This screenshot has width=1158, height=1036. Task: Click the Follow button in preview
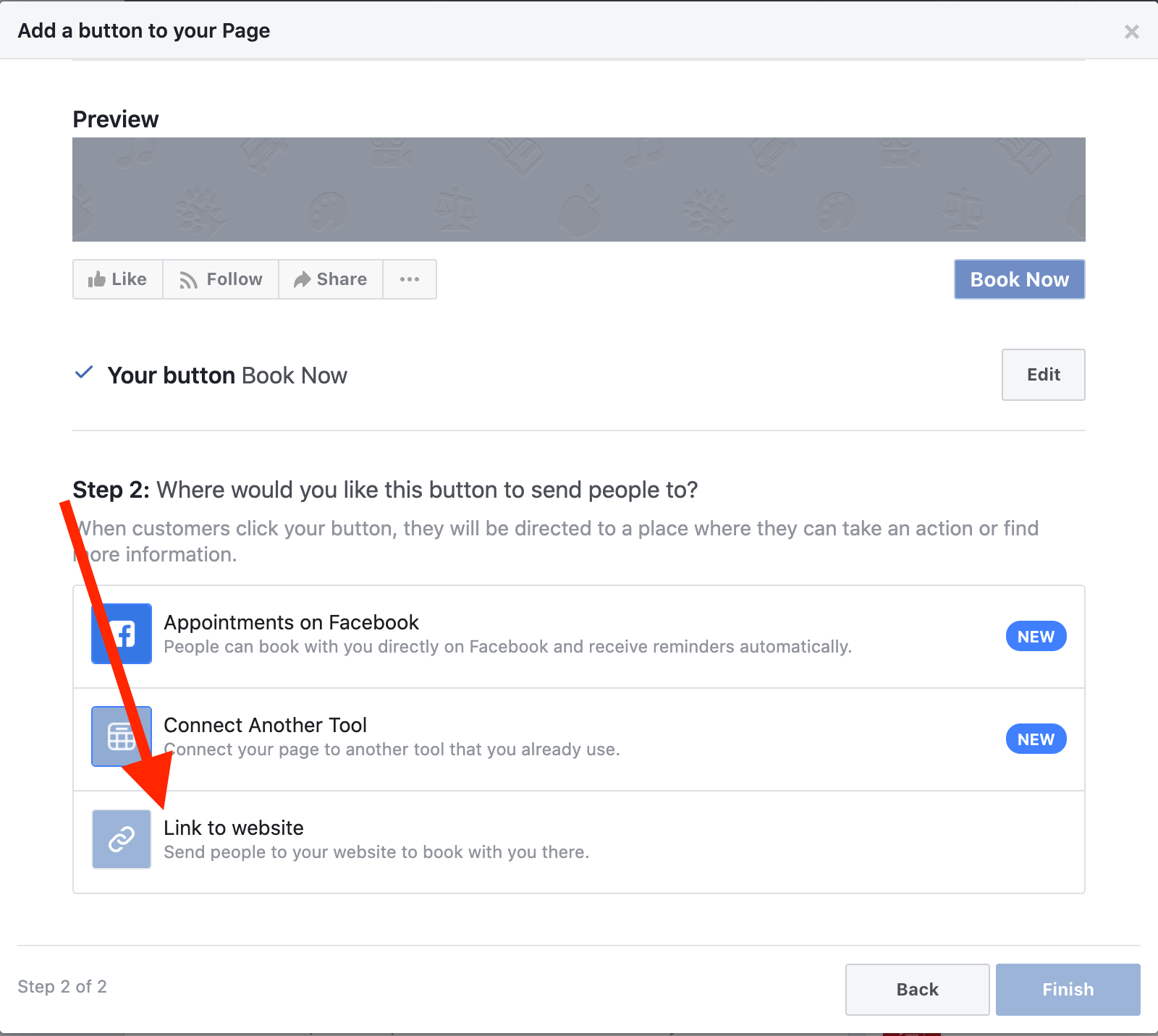click(x=221, y=279)
